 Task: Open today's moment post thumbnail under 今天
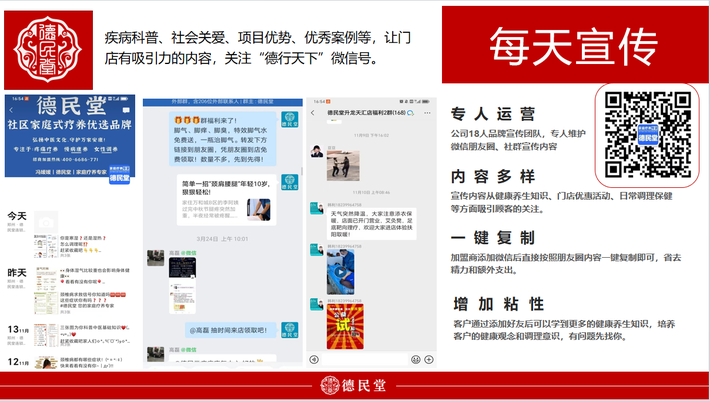click(x=46, y=246)
